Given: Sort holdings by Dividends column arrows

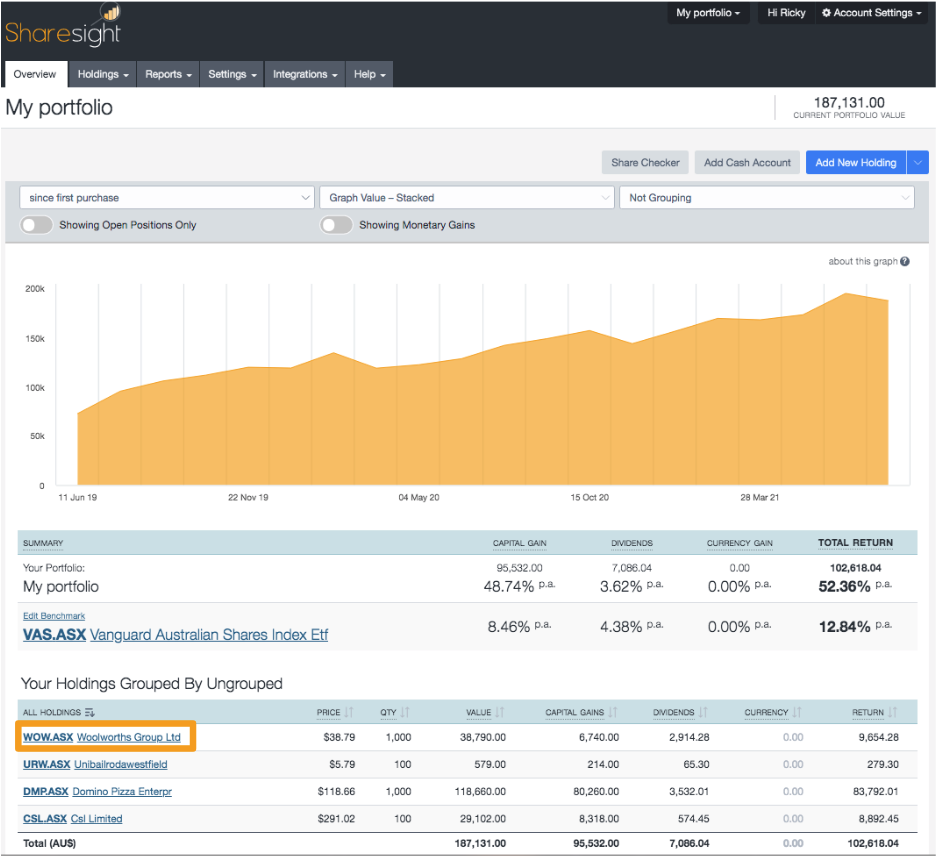Looking at the screenshot, I should tap(703, 712).
